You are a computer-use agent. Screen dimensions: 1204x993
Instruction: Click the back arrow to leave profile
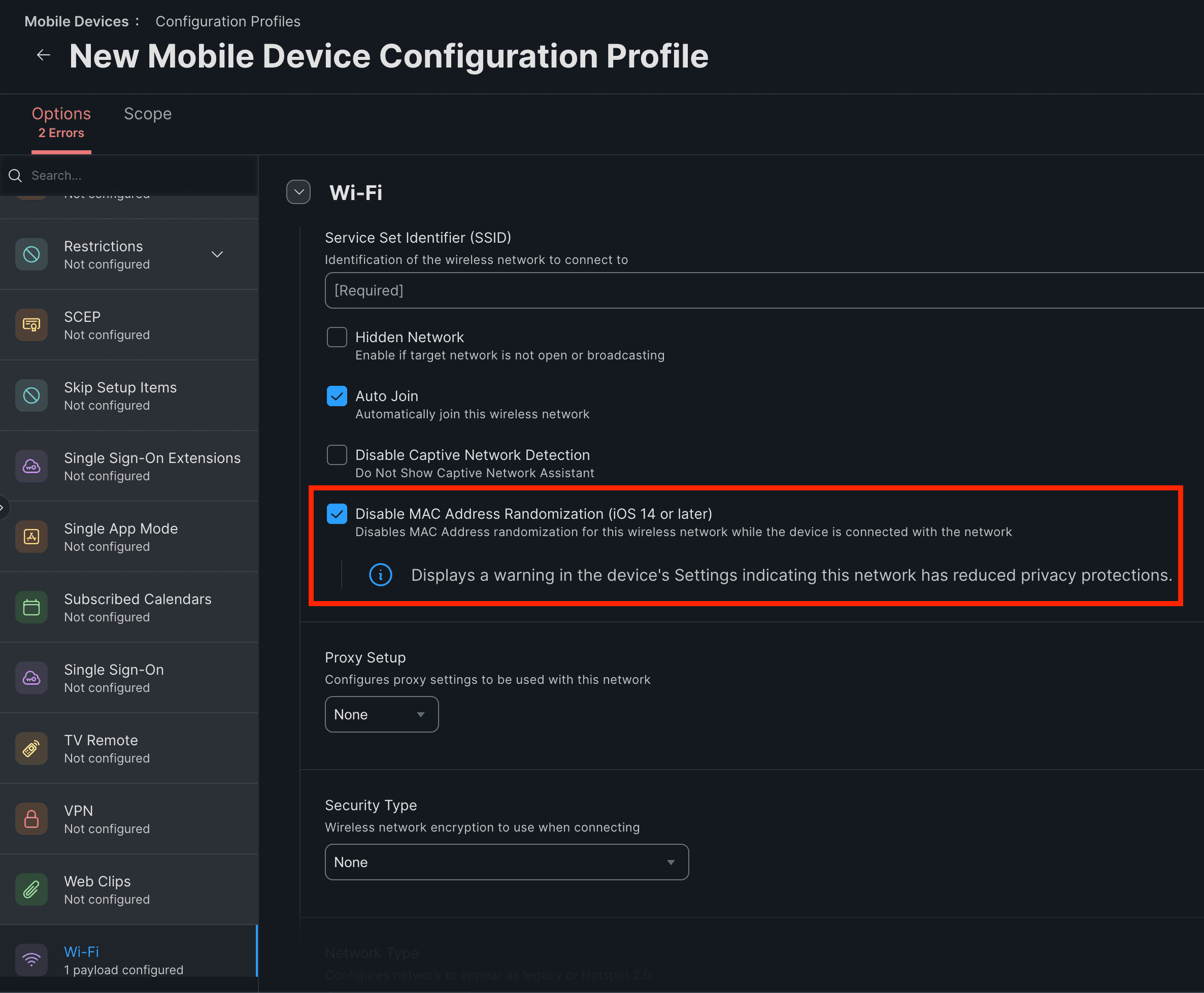[44, 54]
